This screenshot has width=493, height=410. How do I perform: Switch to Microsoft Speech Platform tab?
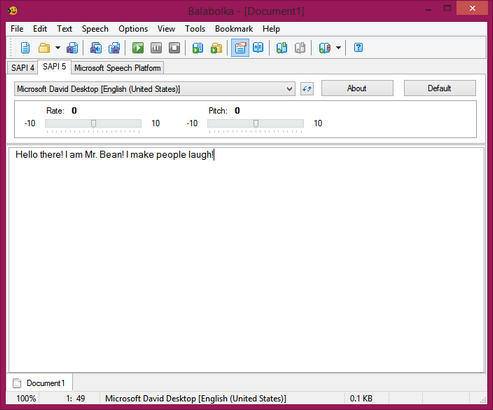(x=117, y=68)
